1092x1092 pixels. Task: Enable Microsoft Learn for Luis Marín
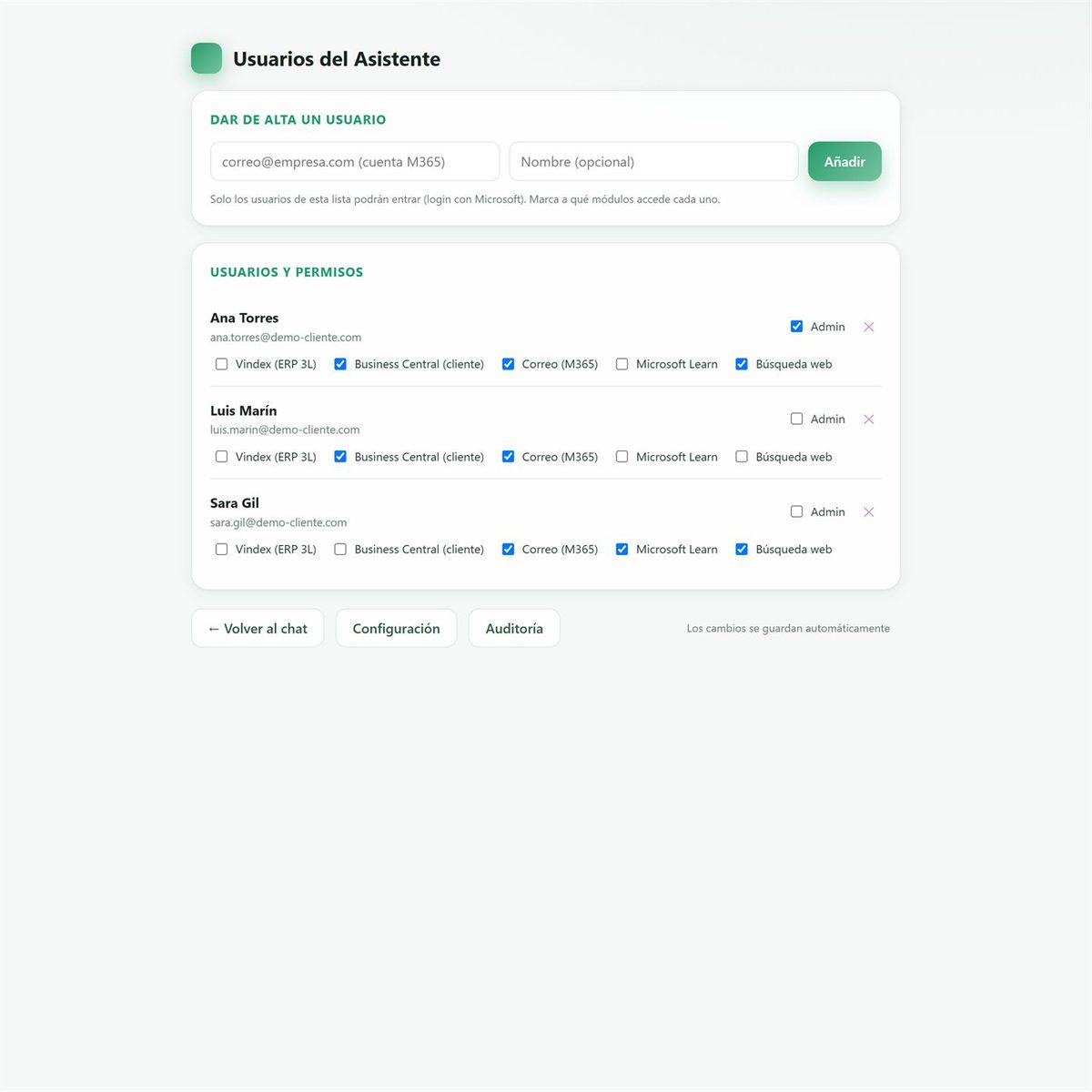(622, 457)
